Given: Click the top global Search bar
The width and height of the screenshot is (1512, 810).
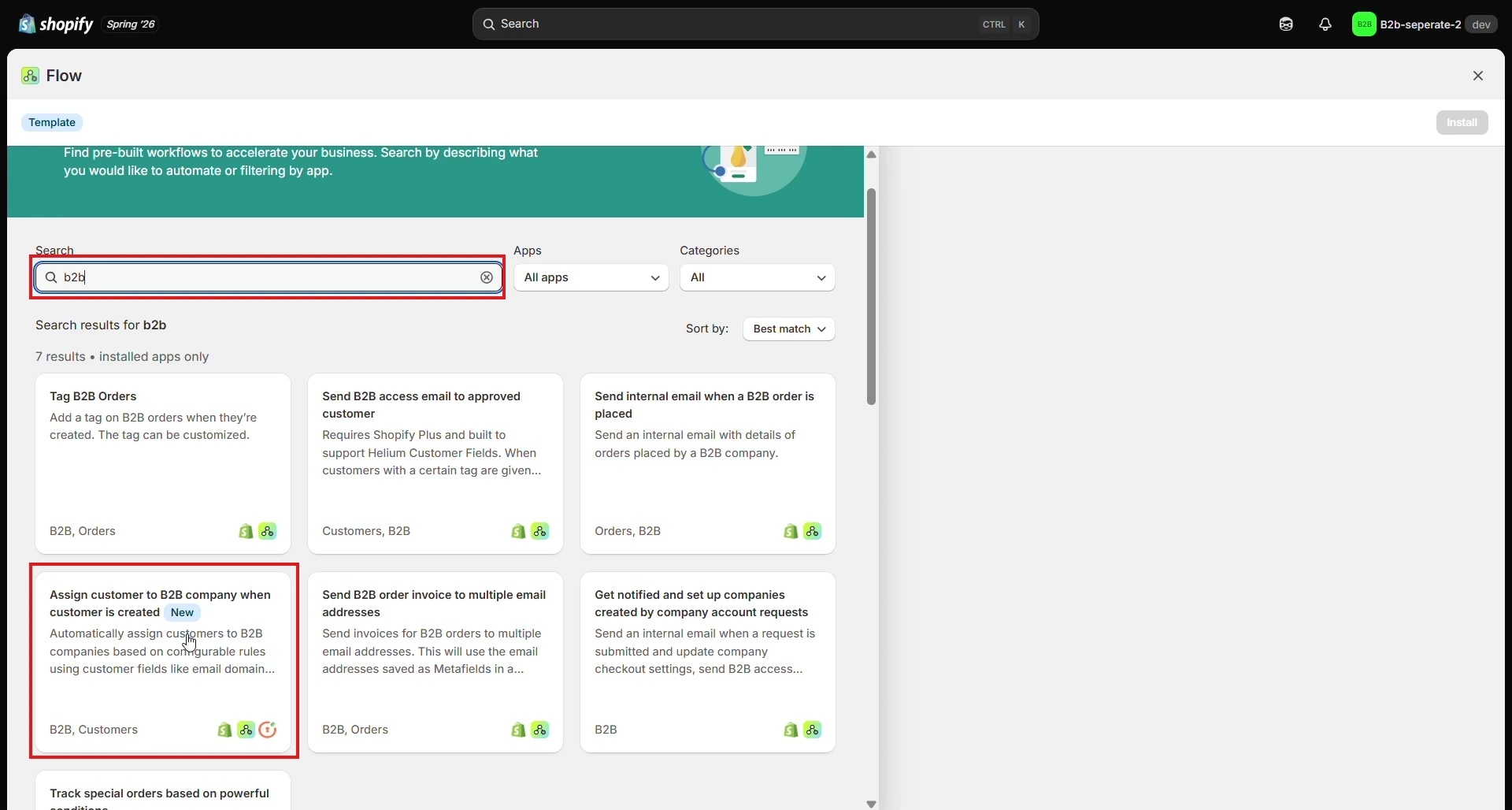Looking at the screenshot, I should 755,24.
